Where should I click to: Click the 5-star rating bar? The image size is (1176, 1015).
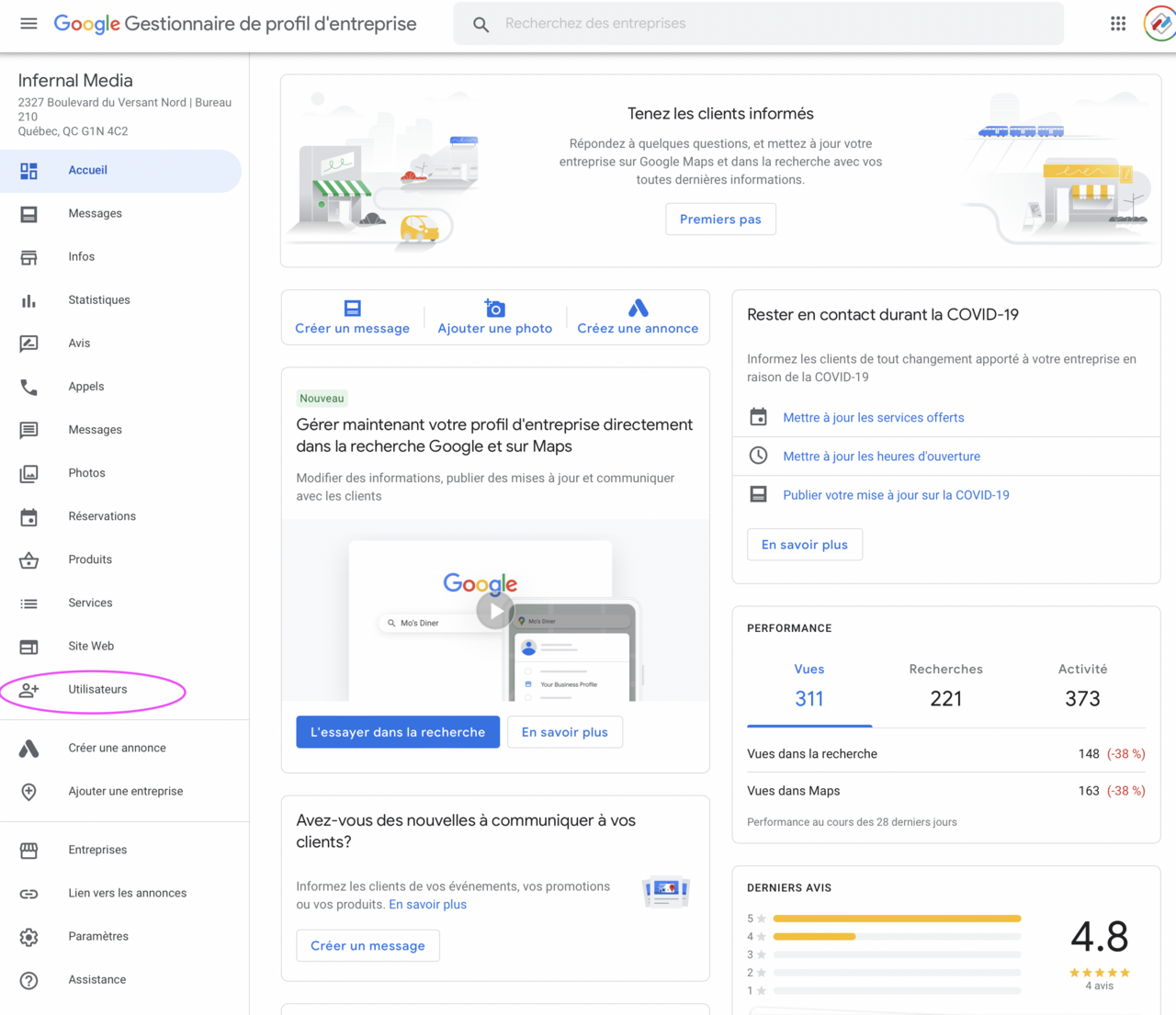tap(897, 919)
